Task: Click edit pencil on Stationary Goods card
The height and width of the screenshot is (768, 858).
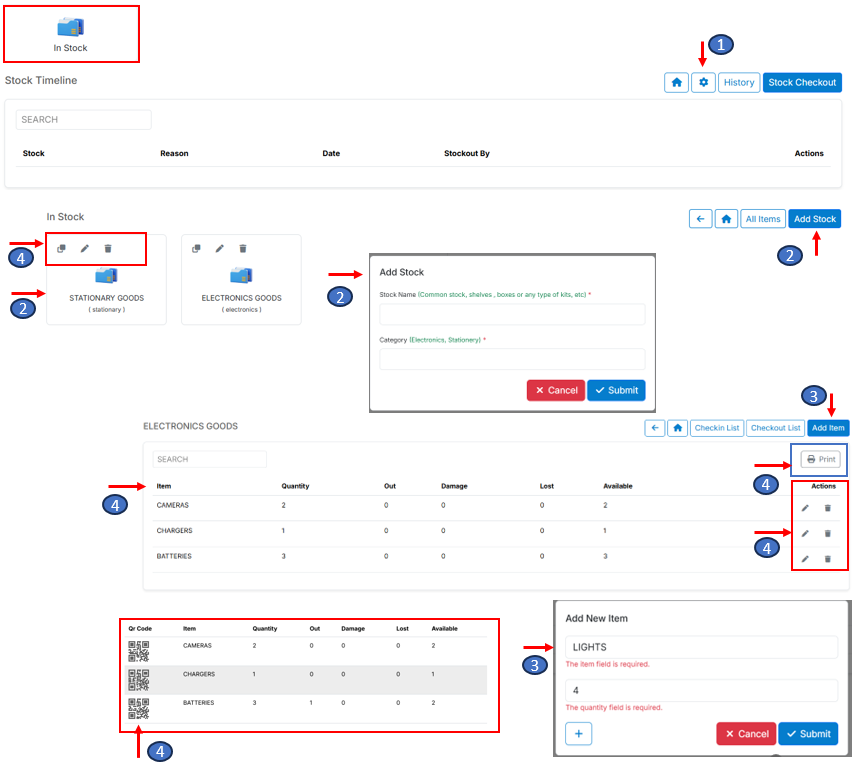Action: pyautogui.click(x=85, y=248)
